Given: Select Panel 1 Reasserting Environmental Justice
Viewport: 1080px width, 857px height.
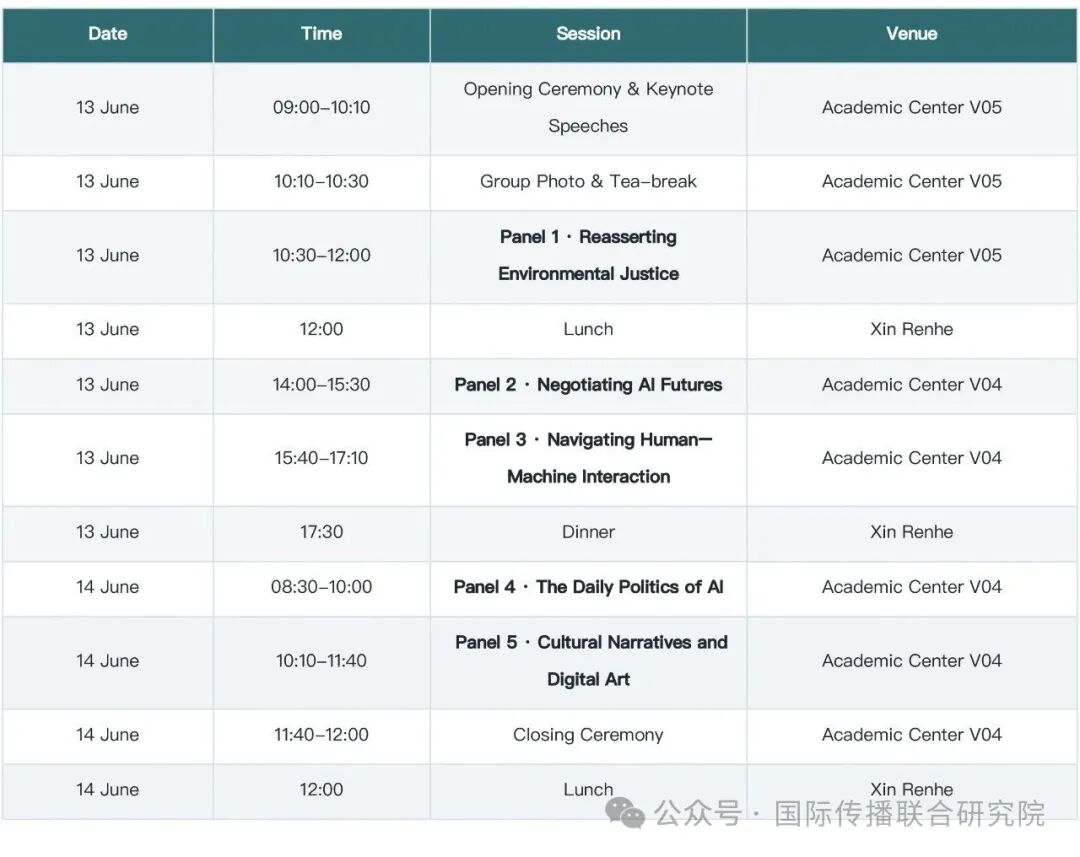Looking at the screenshot, I should [588, 256].
